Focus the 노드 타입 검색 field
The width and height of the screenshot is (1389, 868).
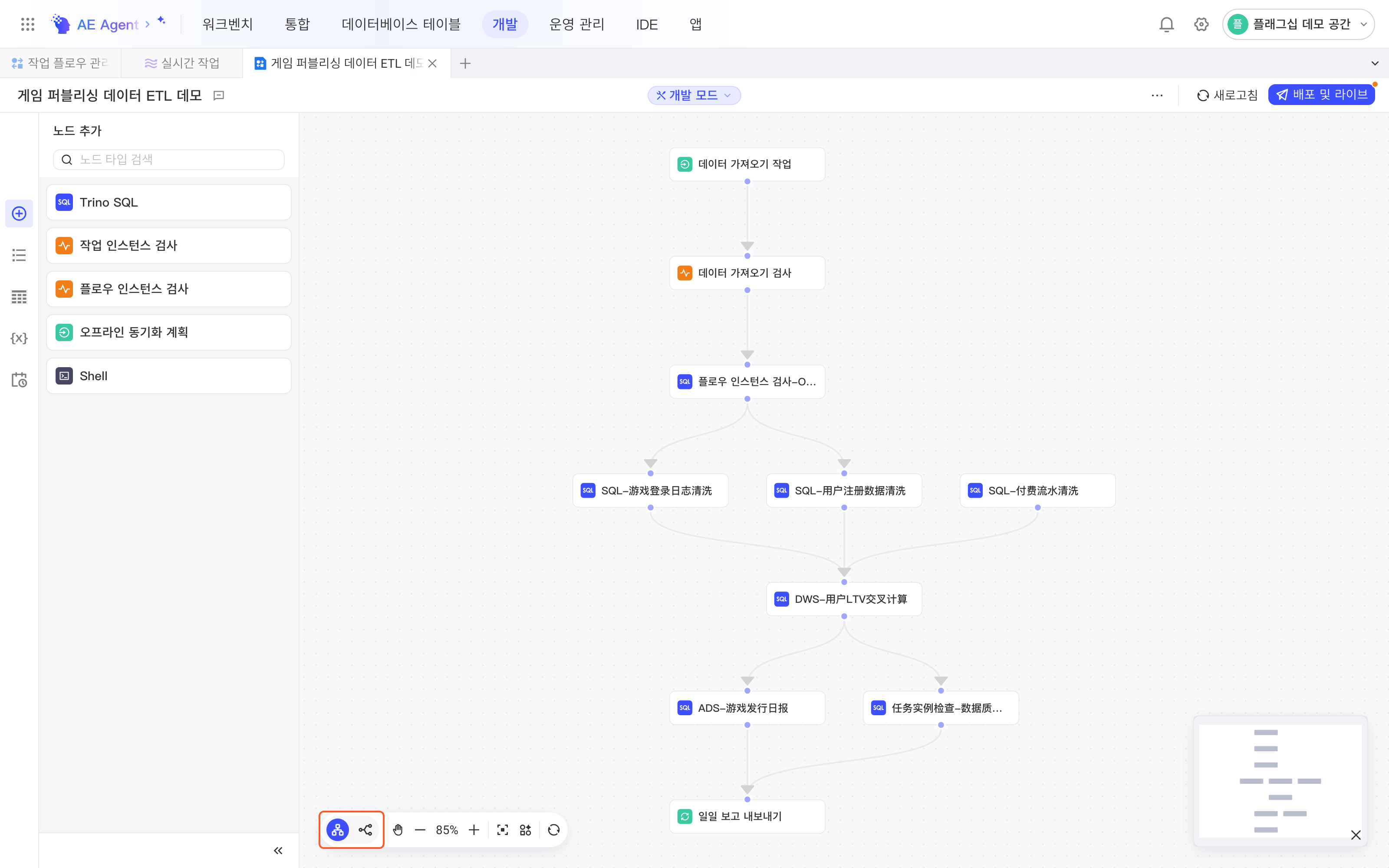click(x=169, y=160)
